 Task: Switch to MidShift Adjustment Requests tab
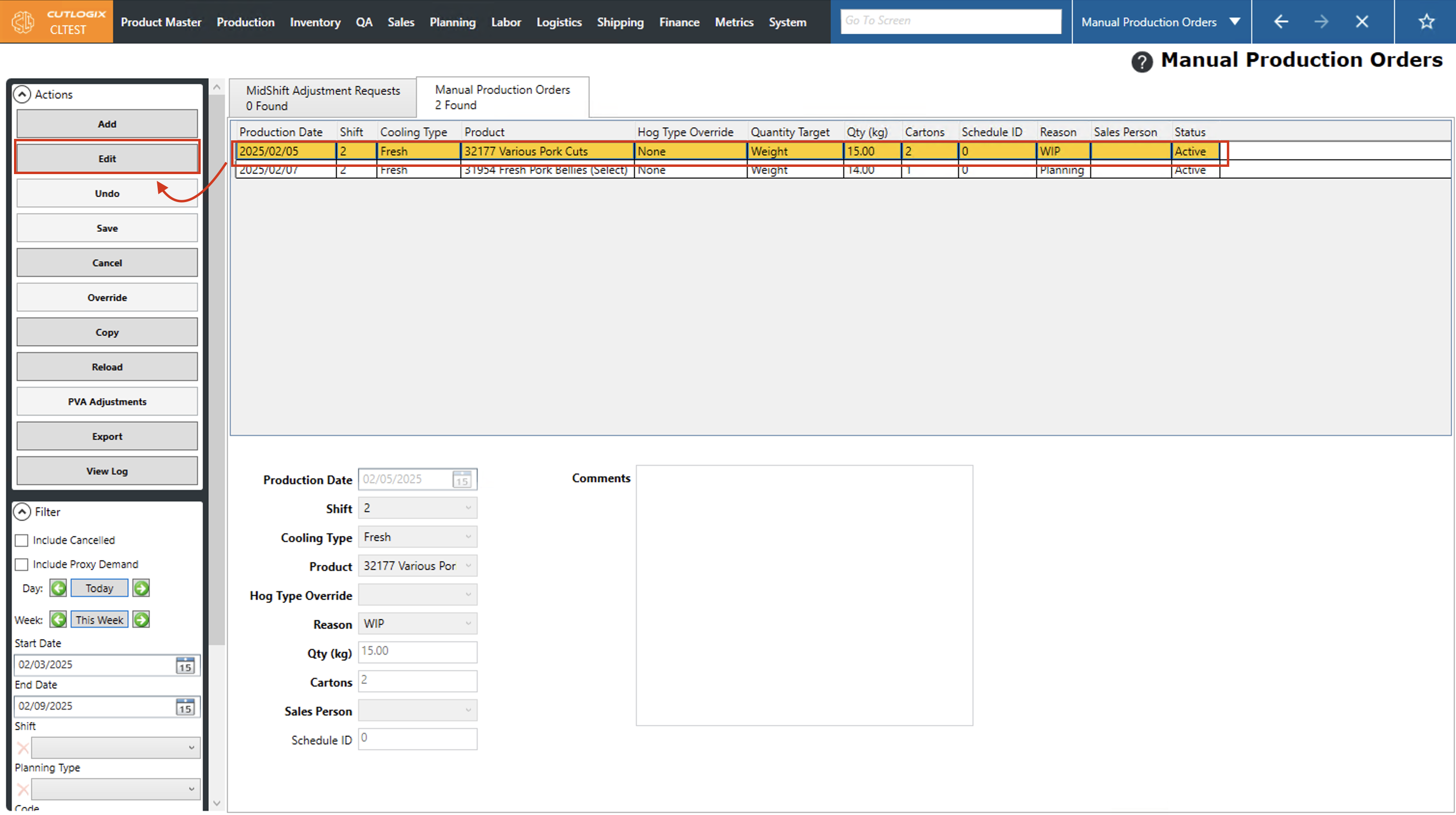pos(323,98)
